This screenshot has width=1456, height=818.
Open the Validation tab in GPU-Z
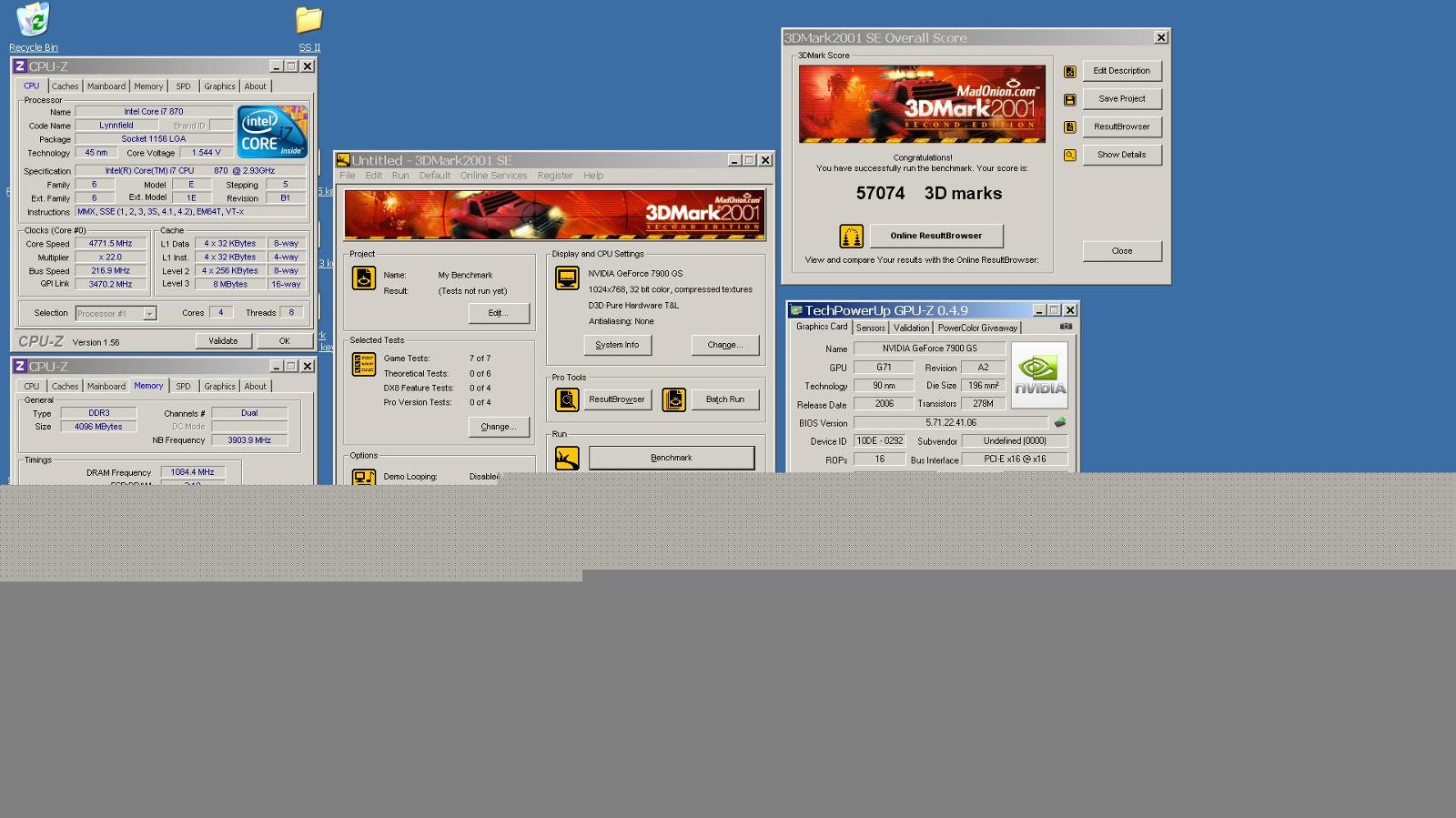pyautogui.click(x=911, y=328)
